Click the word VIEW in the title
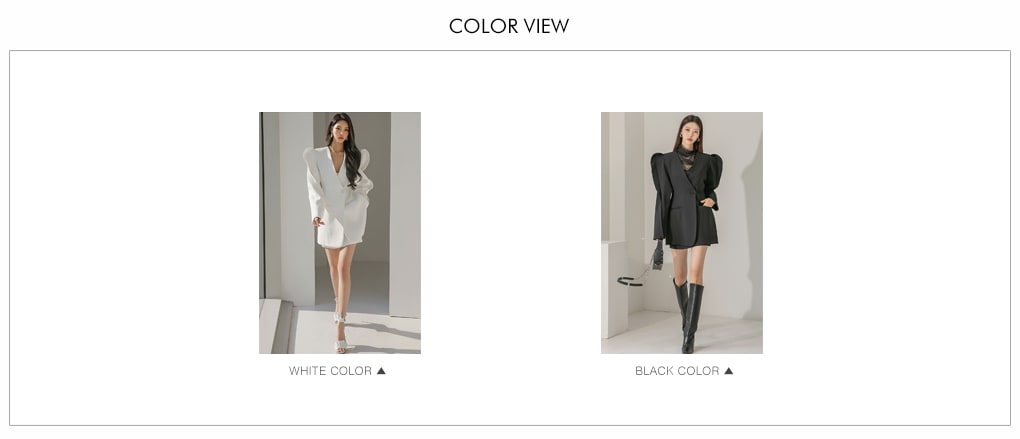This screenshot has height=439, width=1020. coord(546,26)
